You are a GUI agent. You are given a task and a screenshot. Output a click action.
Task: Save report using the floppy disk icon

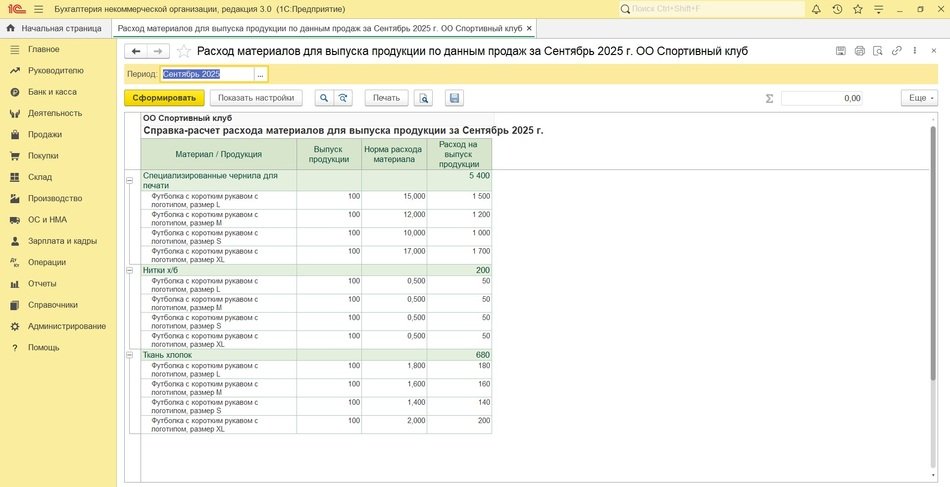[x=454, y=98]
